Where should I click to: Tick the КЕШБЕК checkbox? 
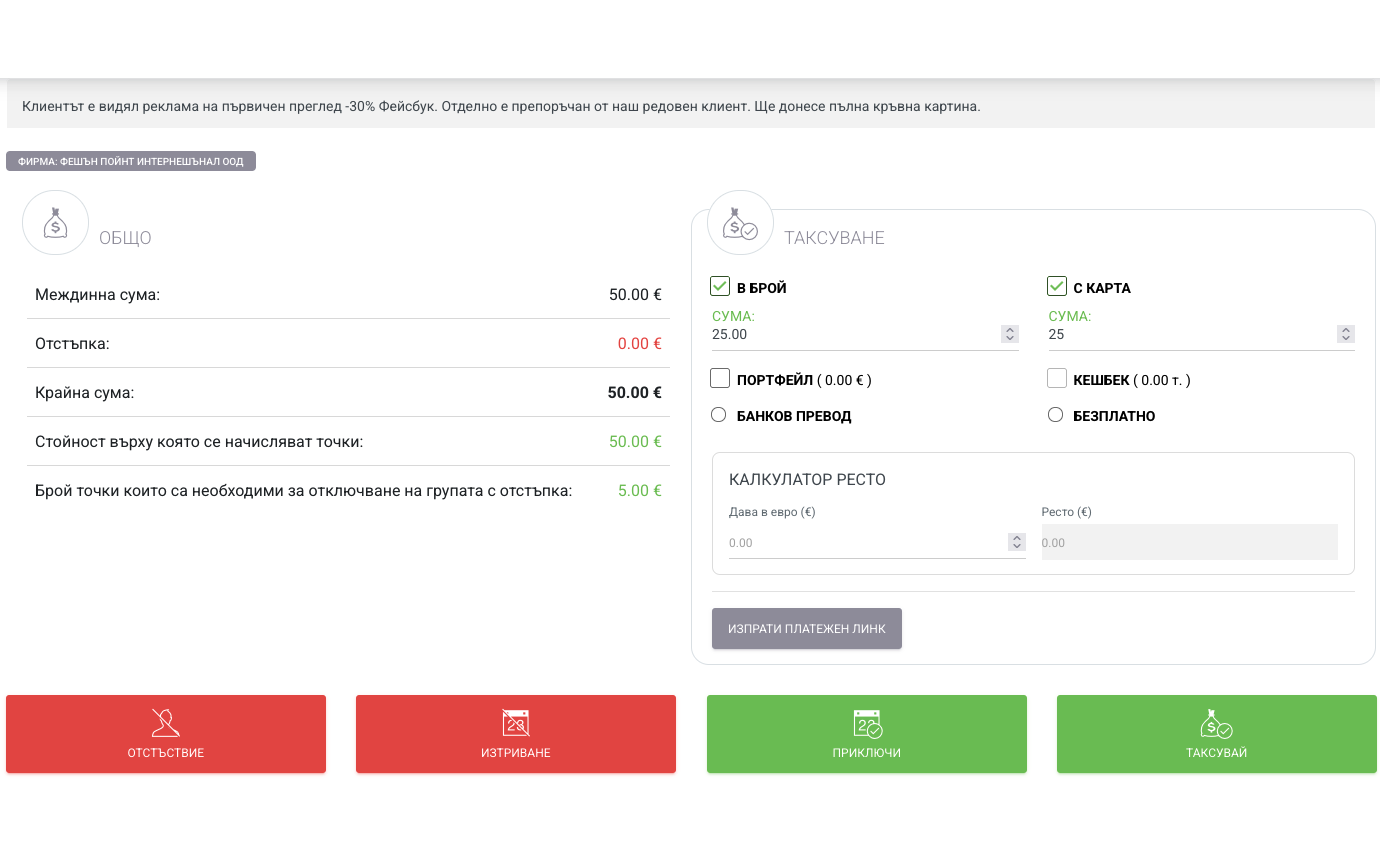pyautogui.click(x=1057, y=379)
